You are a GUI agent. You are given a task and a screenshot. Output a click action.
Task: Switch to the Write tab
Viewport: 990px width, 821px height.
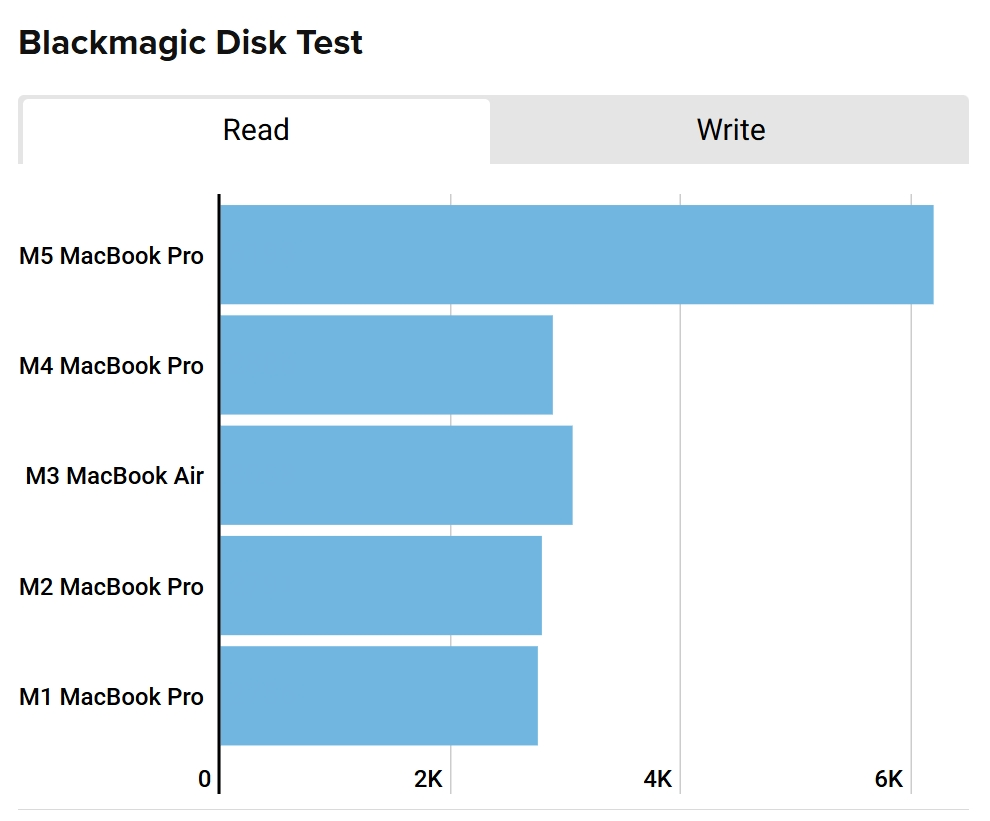(730, 130)
